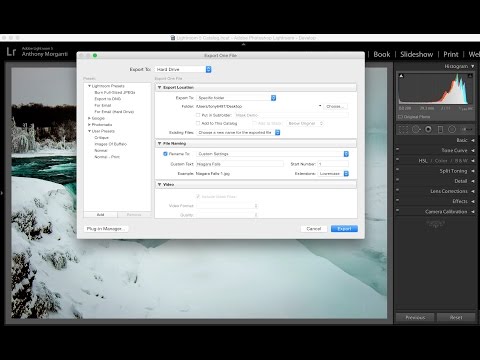The width and height of the screenshot is (480, 360).
Task: Select the Radial Filter tool
Action: 452,129
